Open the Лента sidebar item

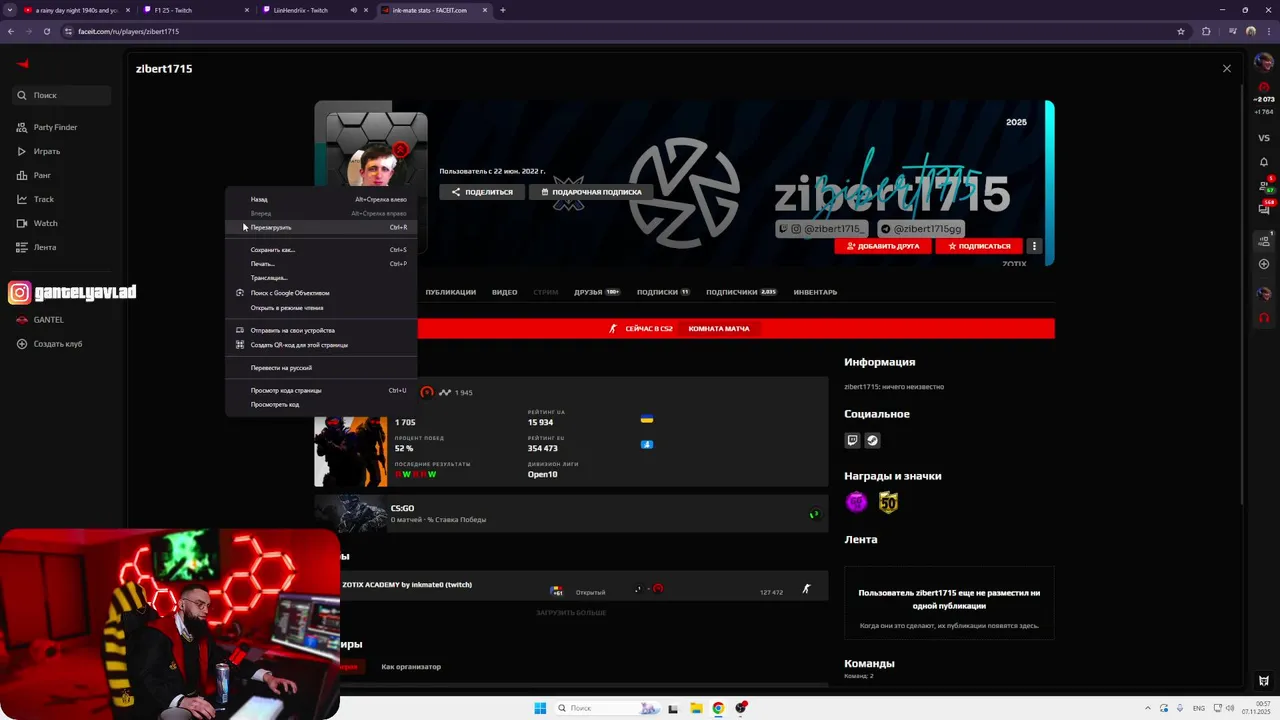click(36, 247)
